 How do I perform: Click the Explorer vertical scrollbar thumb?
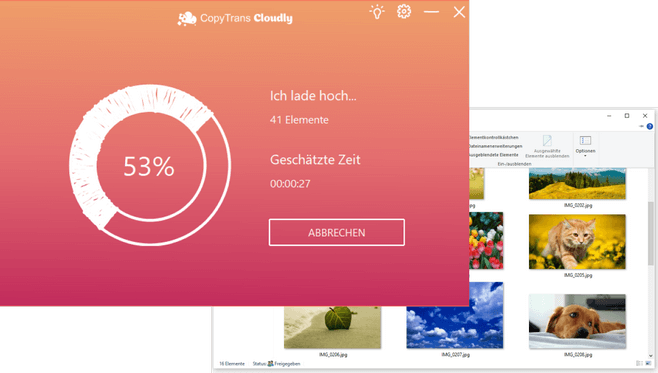pos(650,233)
